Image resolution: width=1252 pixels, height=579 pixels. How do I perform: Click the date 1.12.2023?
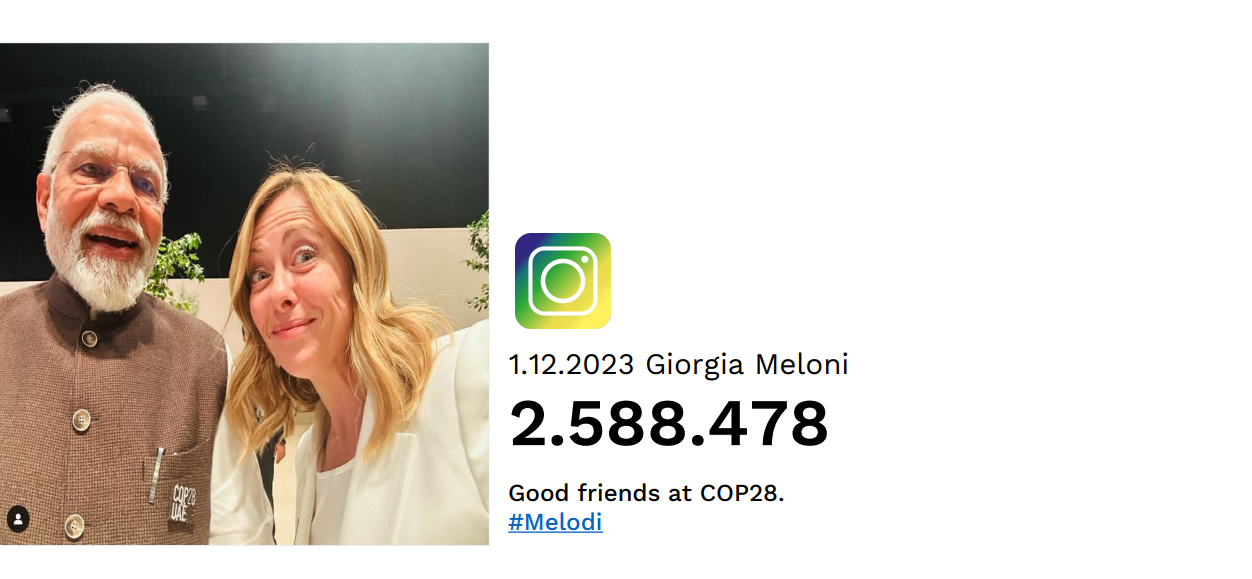[571, 365]
